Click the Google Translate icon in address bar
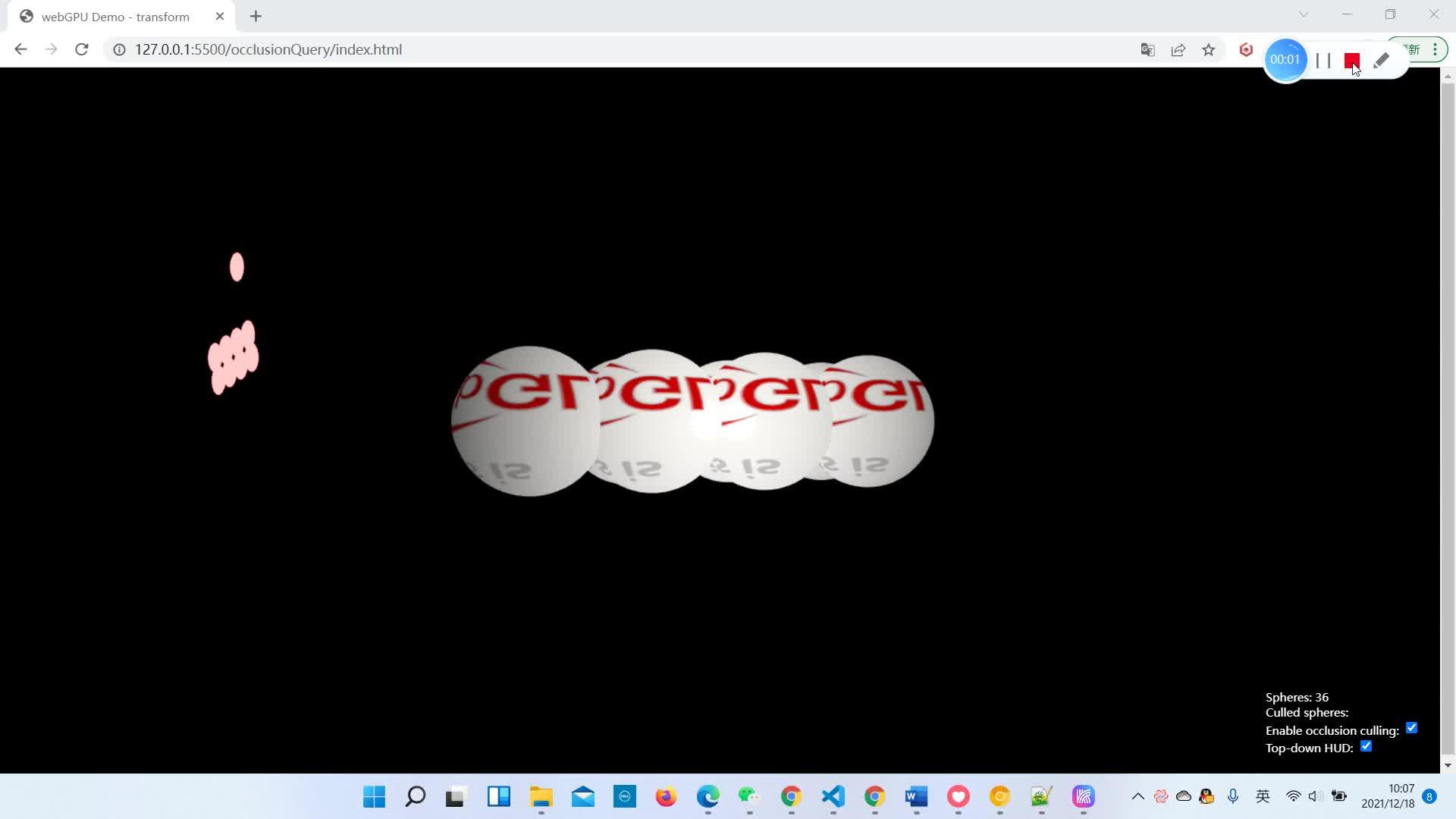This screenshot has width=1456, height=819. 1147,50
